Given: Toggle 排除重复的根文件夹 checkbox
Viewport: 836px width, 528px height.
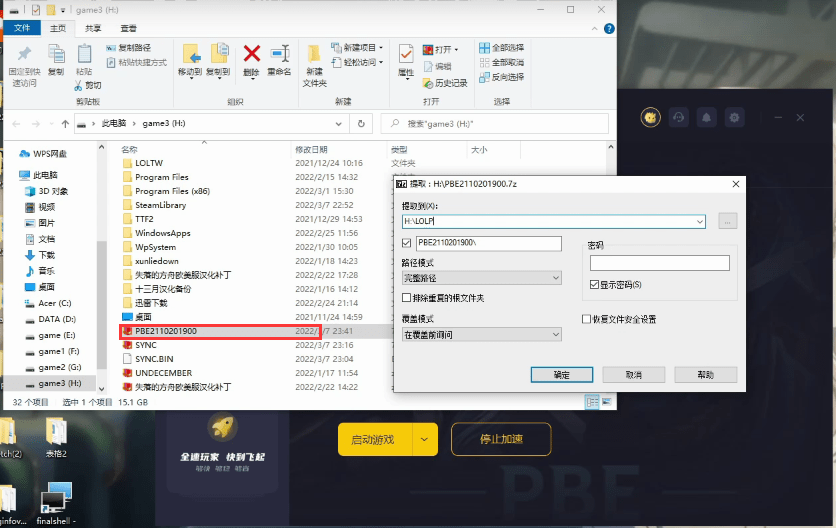Looking at the screenshot, I should [407, 298].
